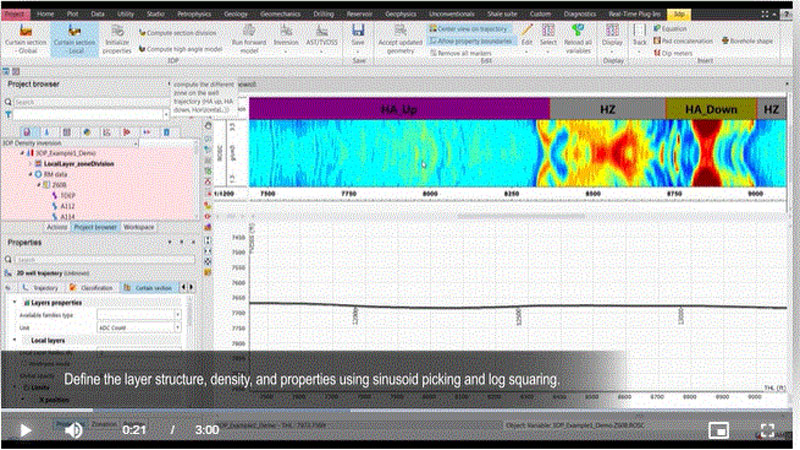
Task: Mute the video volume
Action: [74, 430]
